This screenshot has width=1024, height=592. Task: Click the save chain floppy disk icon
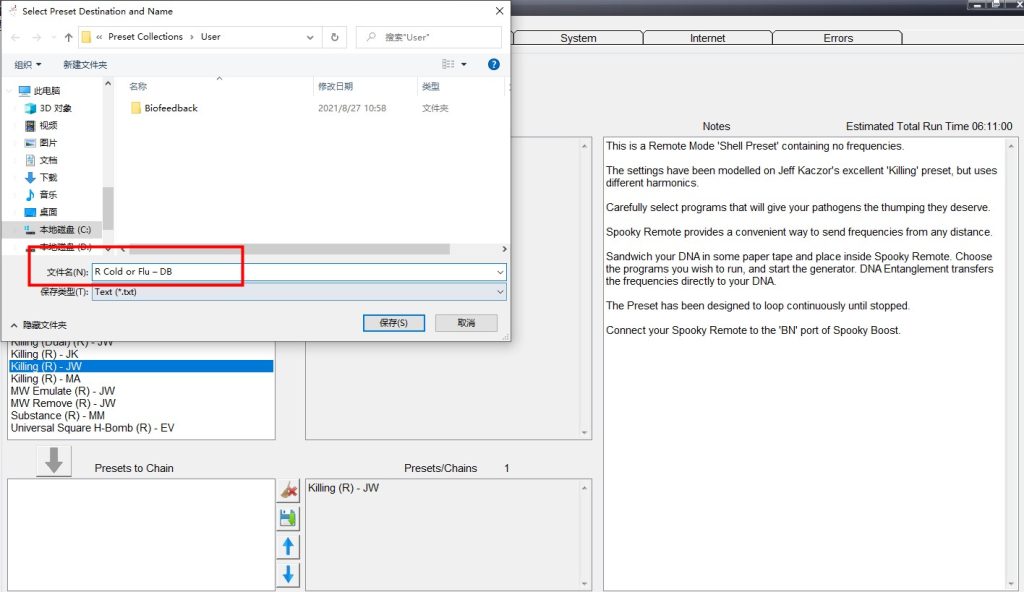(x=288, y=518)
